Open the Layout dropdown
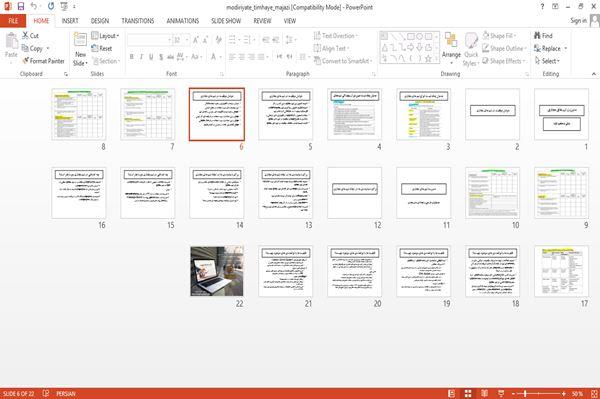This screenshot has height=399, width=600. pyautogui.click(x=105, y=36)
